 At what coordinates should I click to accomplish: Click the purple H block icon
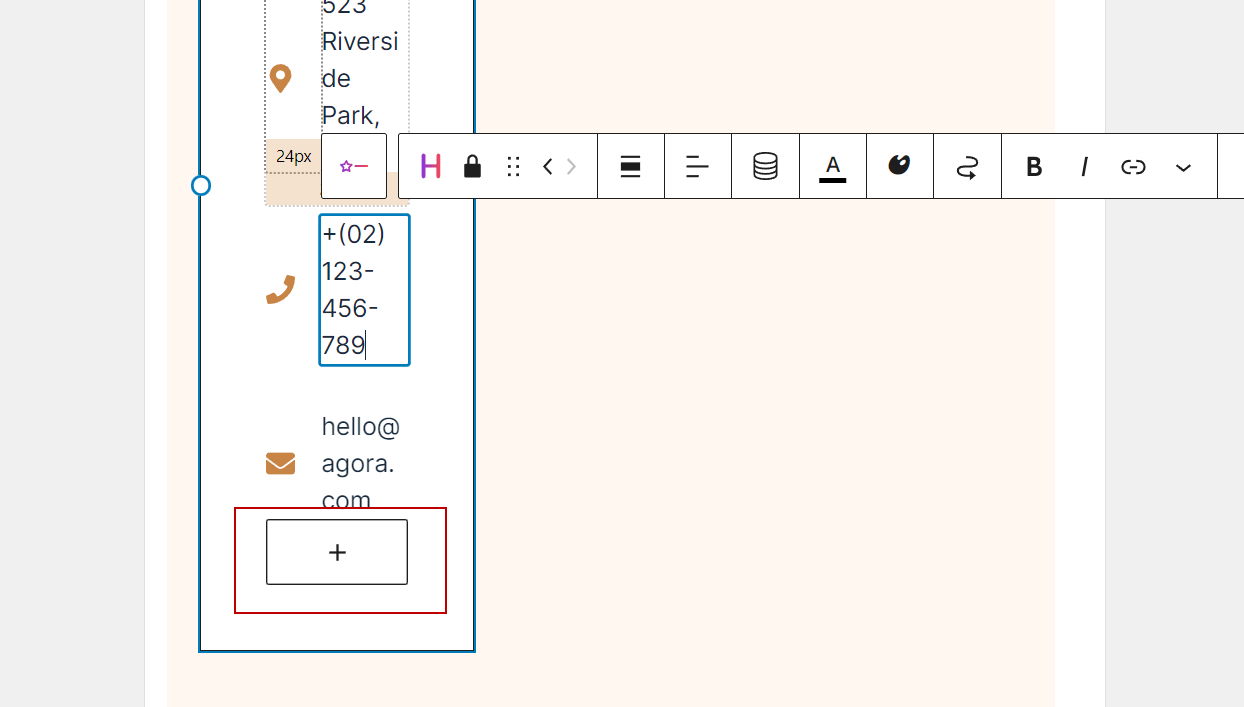pos(431,166)
